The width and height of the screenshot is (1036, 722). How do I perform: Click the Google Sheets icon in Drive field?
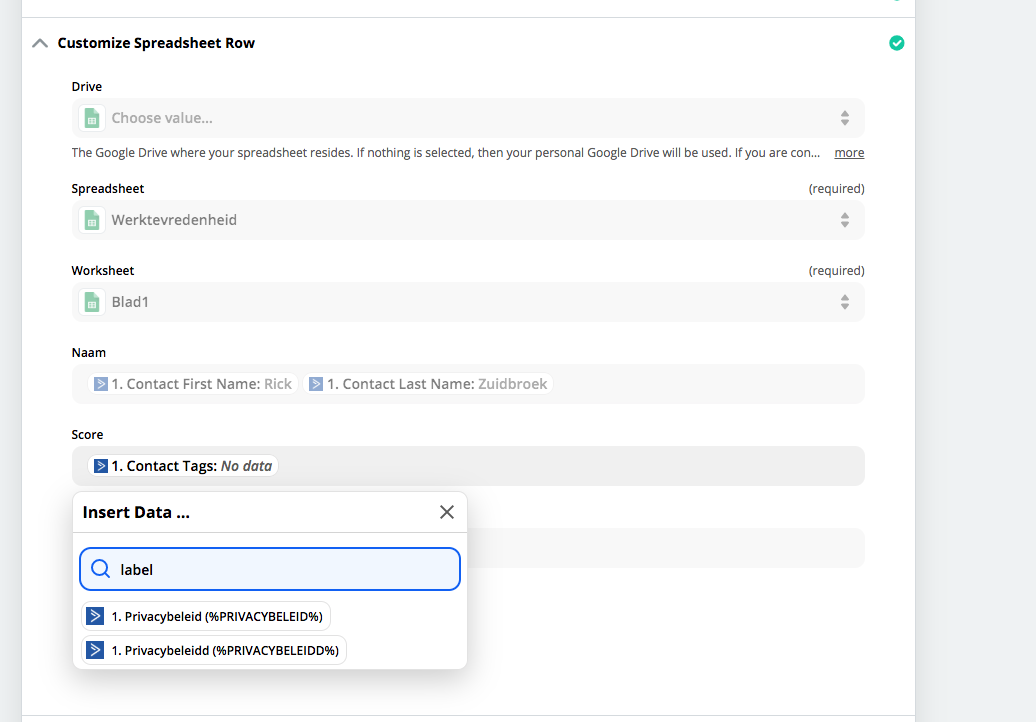tap(92, 118)
